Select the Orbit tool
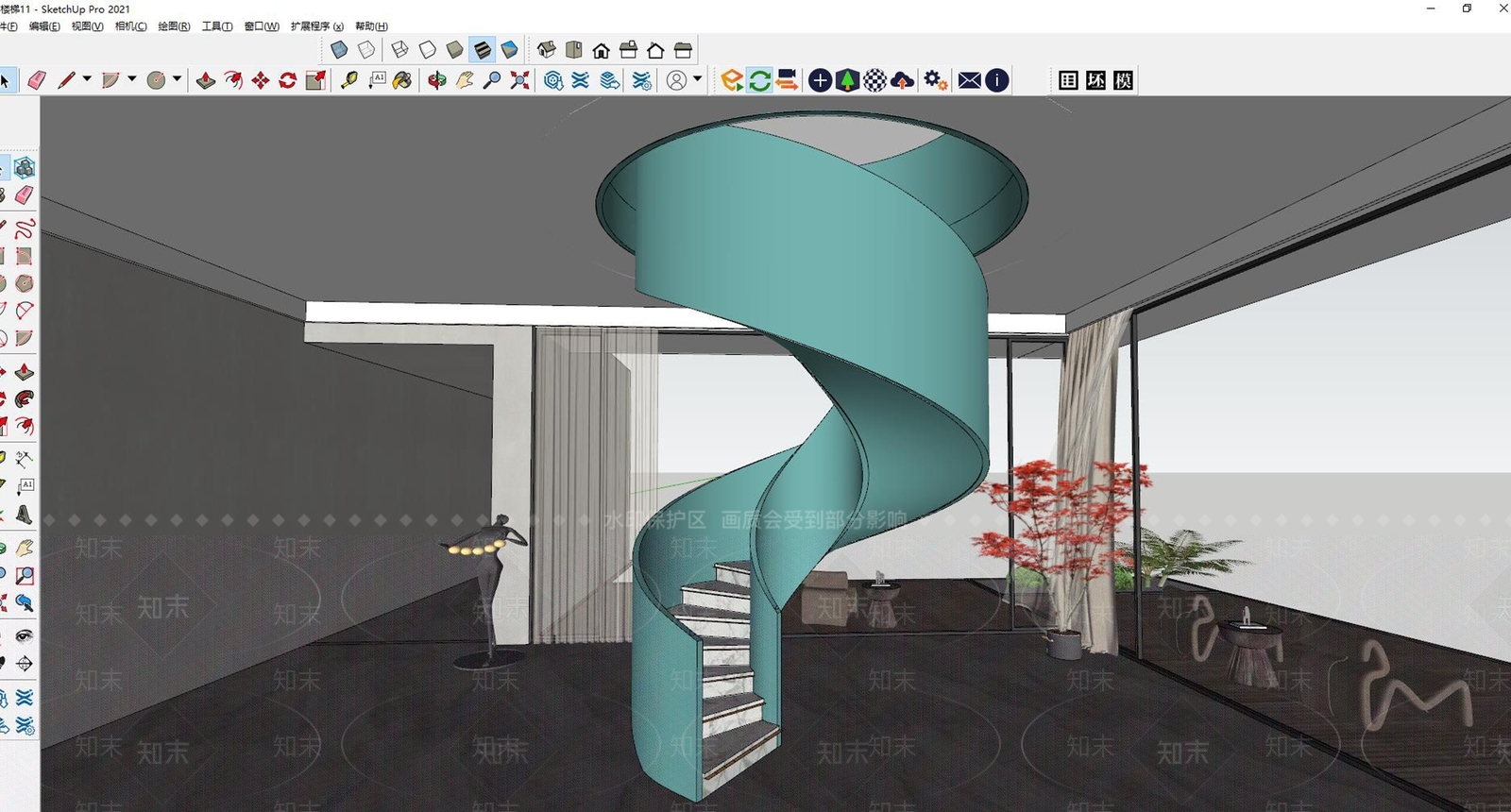Screen dimensions: 1511x812 click(x=436, y=80)
